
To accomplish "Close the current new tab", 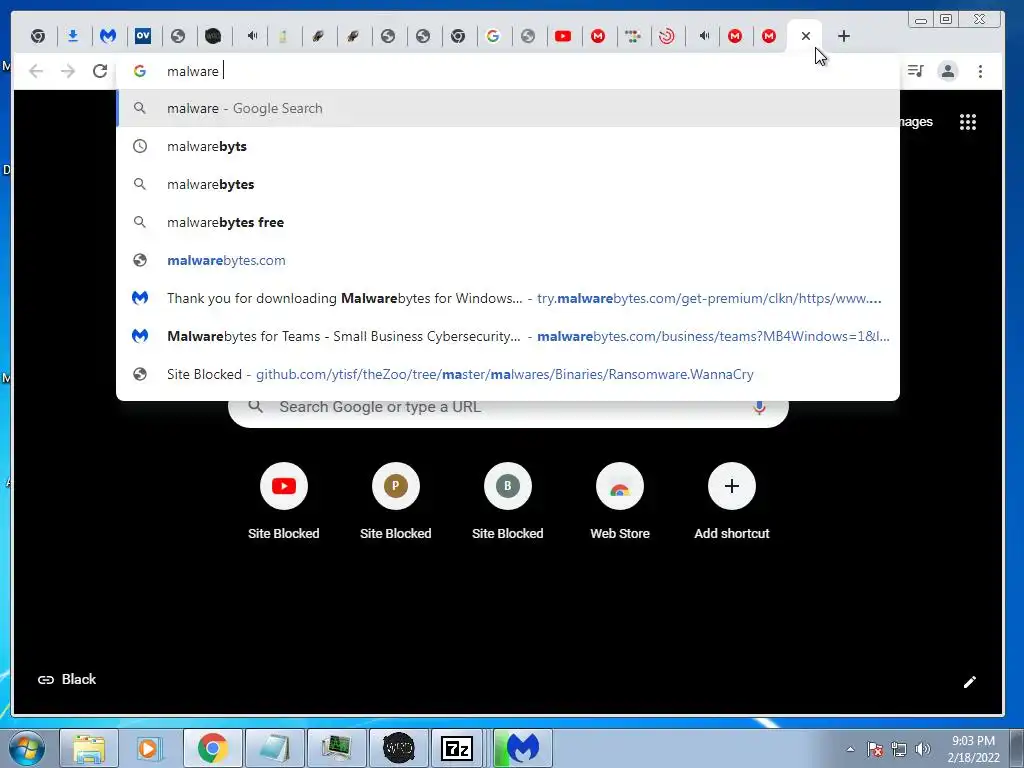I will pos(805,36).
